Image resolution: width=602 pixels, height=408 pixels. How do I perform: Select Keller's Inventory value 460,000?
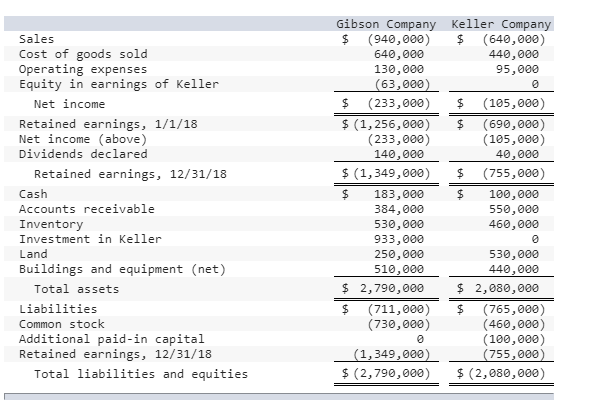(x=514, y=224)
